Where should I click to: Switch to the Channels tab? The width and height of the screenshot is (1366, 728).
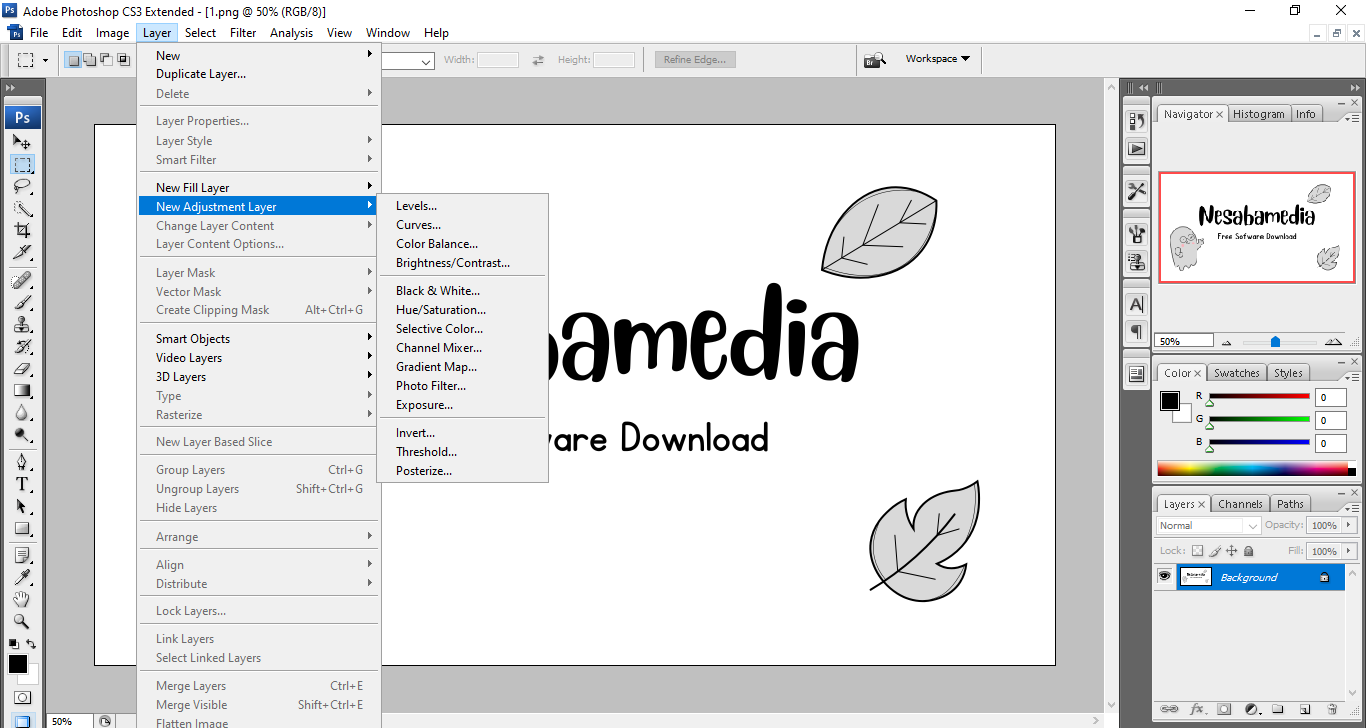point(1240,504)
